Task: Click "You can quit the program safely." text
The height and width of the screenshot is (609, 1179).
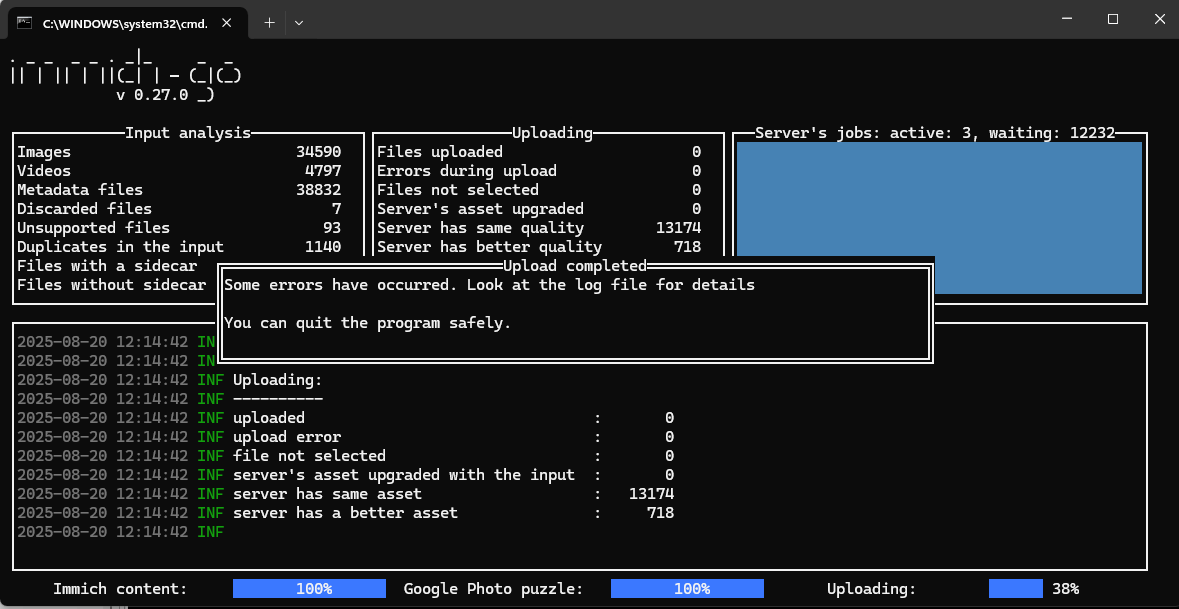Action: pos(368,323)
